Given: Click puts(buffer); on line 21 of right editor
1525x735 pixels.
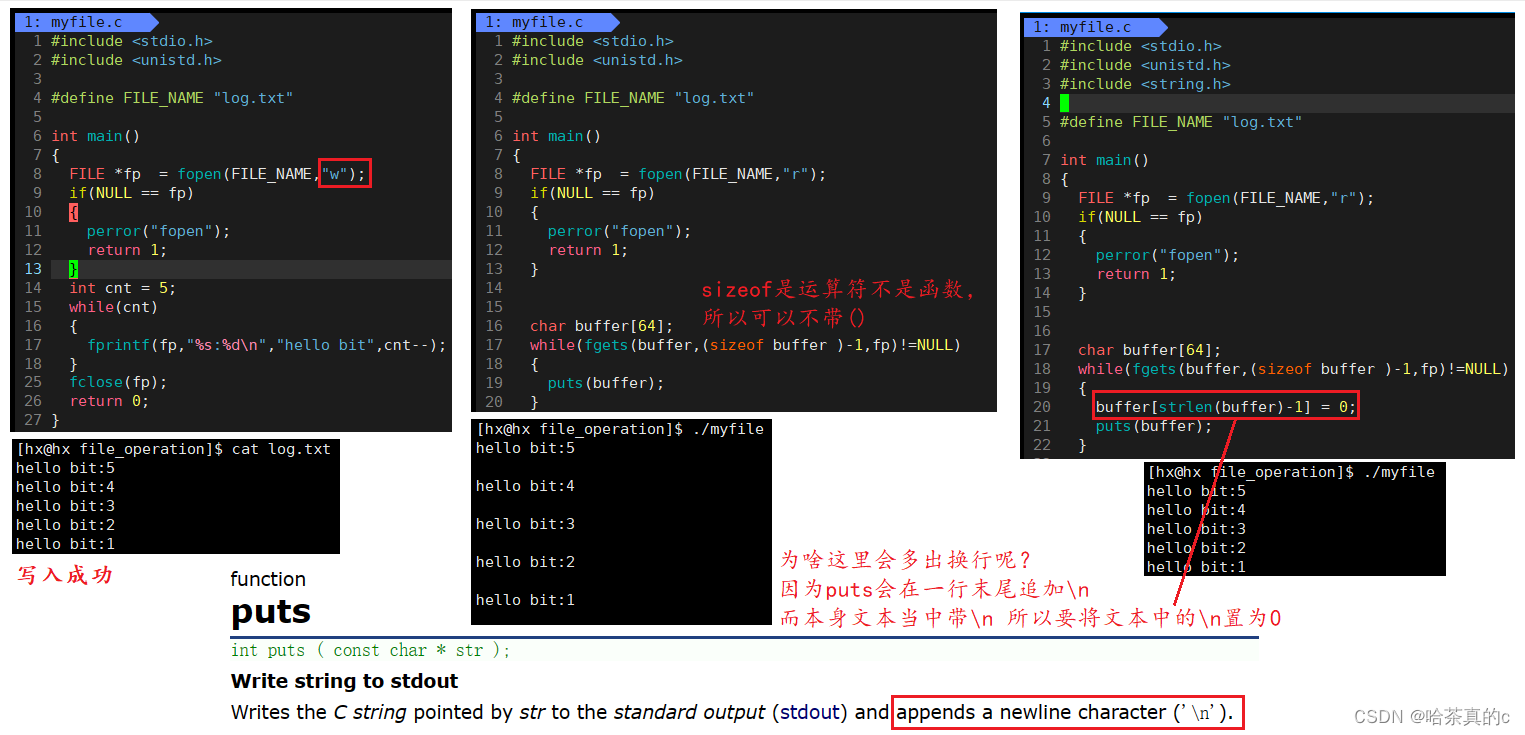Looking at the screenshot, I should click(1154, 426).
